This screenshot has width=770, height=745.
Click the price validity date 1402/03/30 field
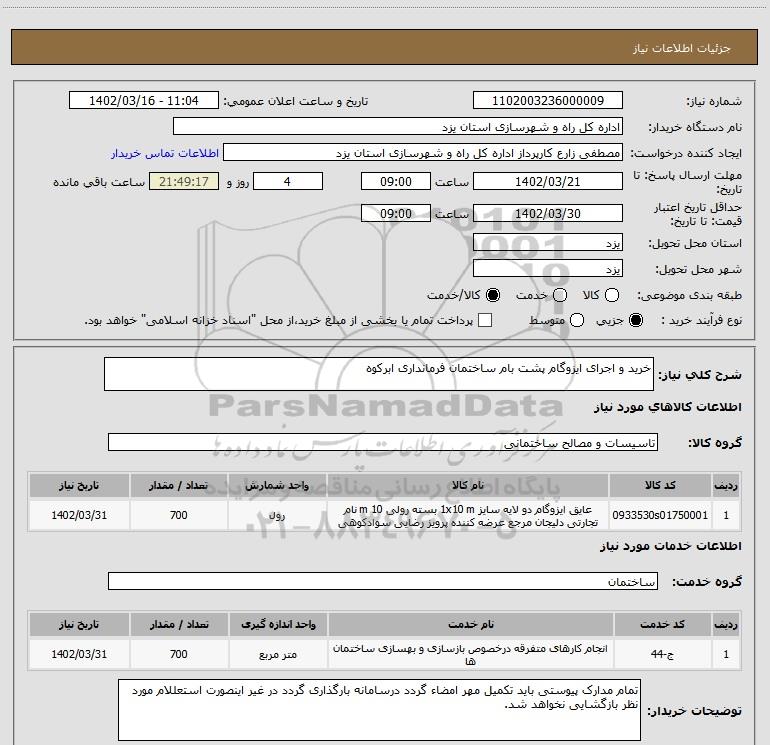coord(548,213)
